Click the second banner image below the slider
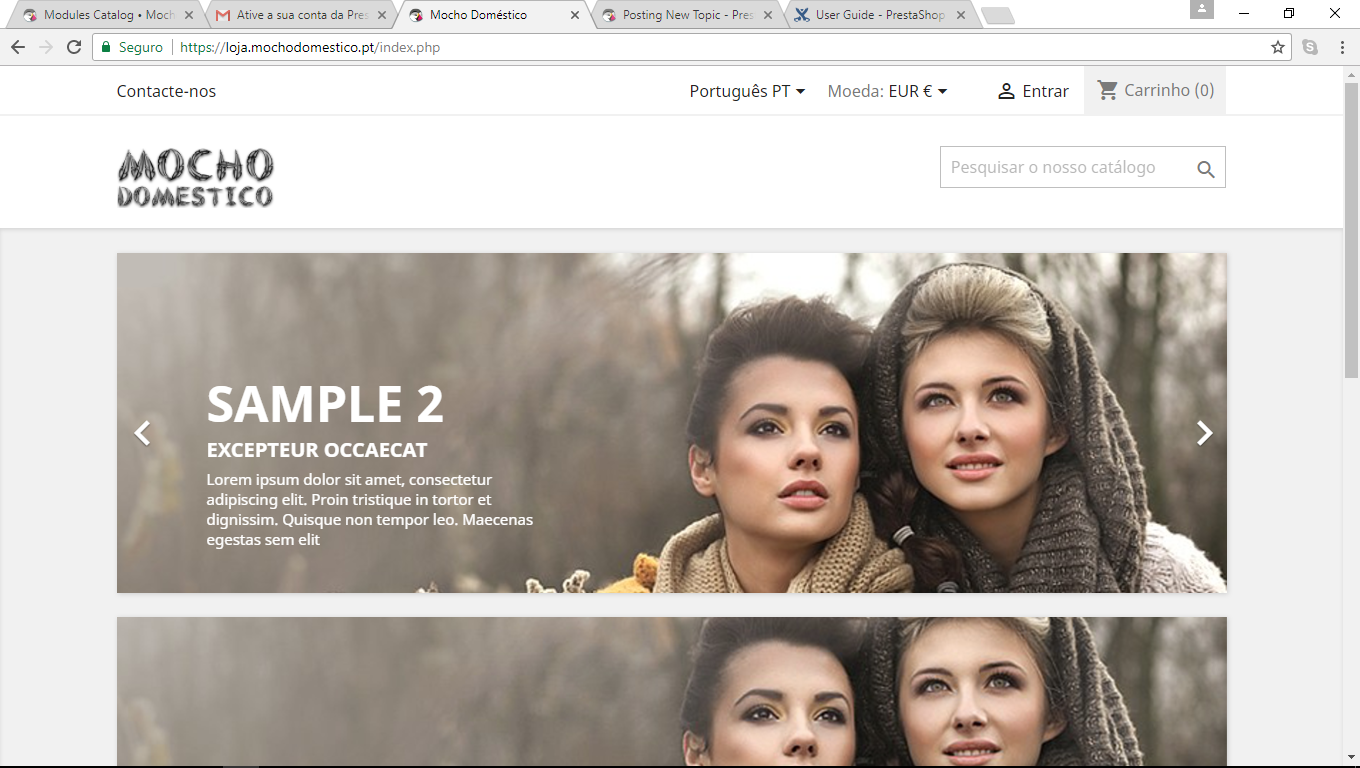 671,691
